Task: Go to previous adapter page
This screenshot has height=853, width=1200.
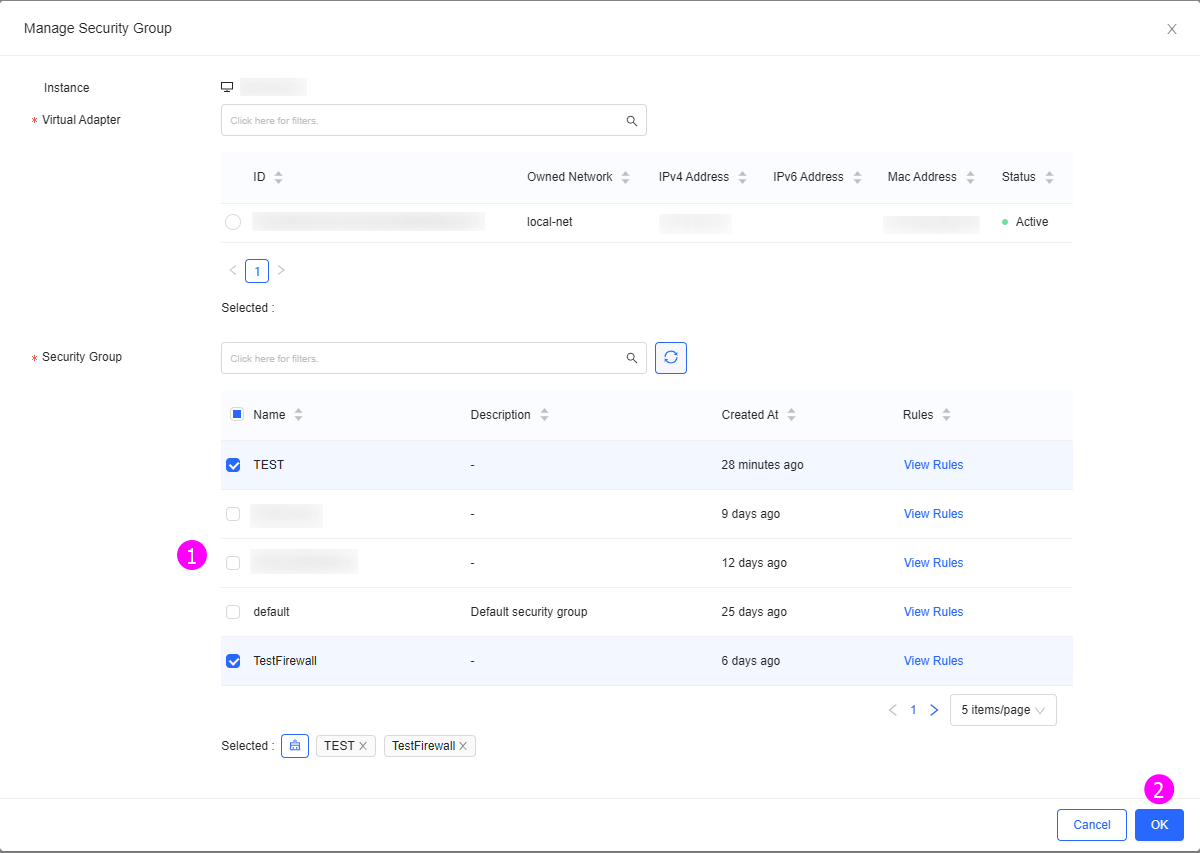Action: click(x=233, y=271)
